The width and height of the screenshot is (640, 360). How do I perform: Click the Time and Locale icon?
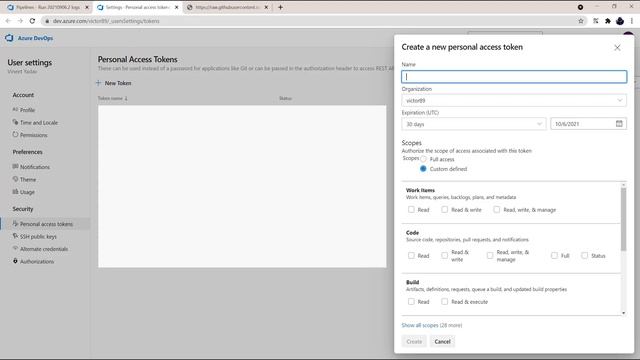click(15, 122)
